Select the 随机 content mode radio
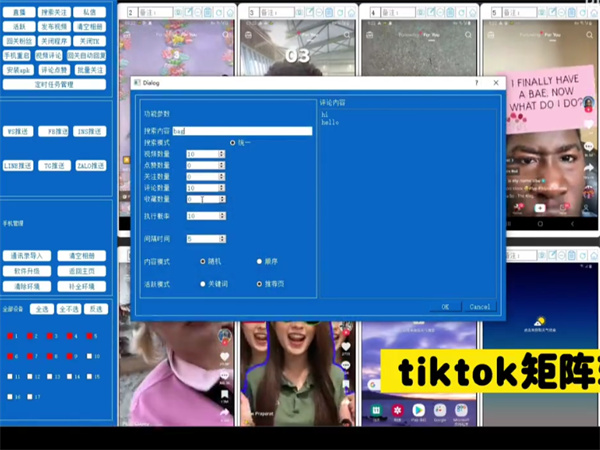600x450 pixels. pos(203,261)
